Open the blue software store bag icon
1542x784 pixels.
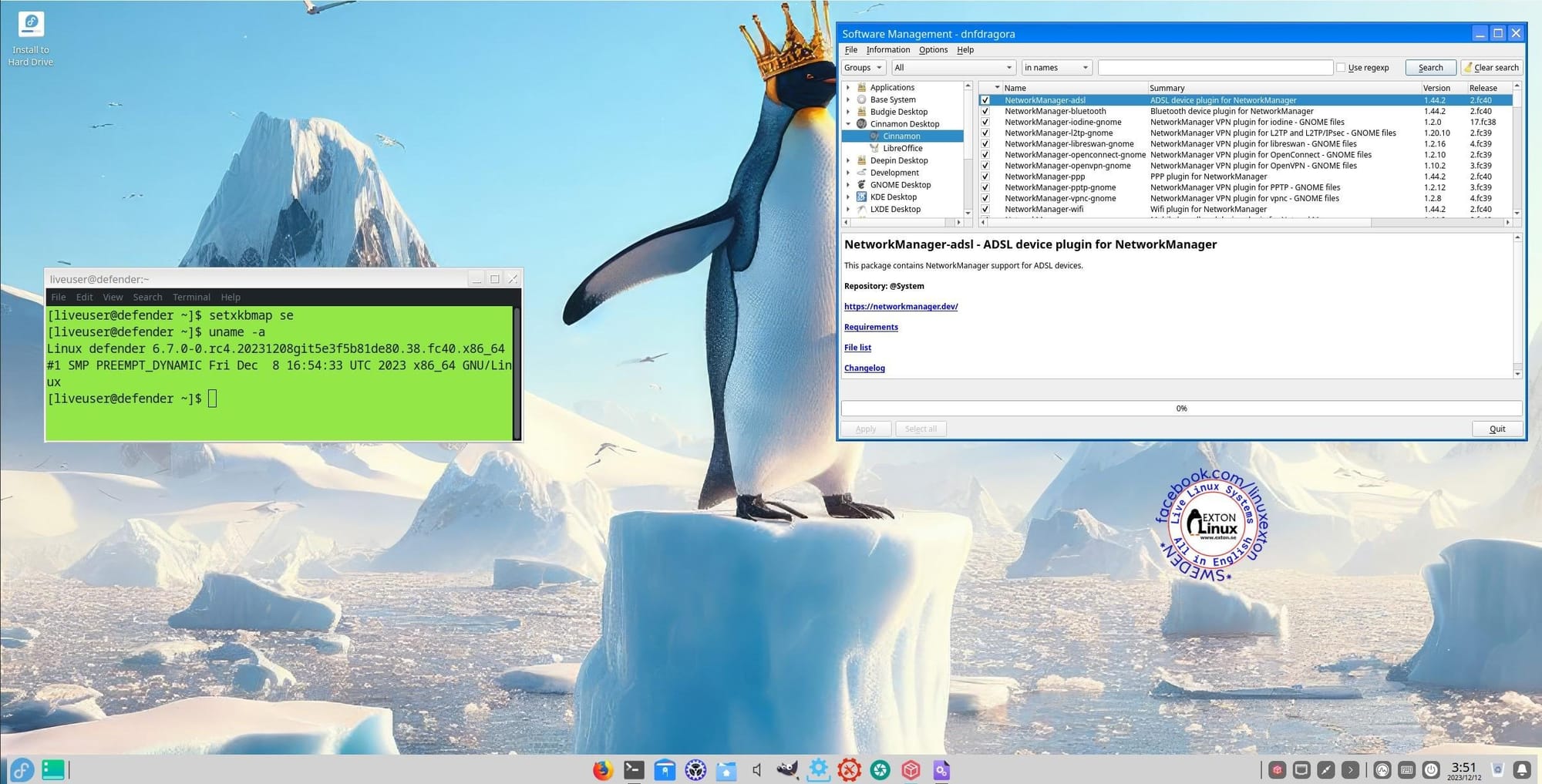tap(665, 769)
